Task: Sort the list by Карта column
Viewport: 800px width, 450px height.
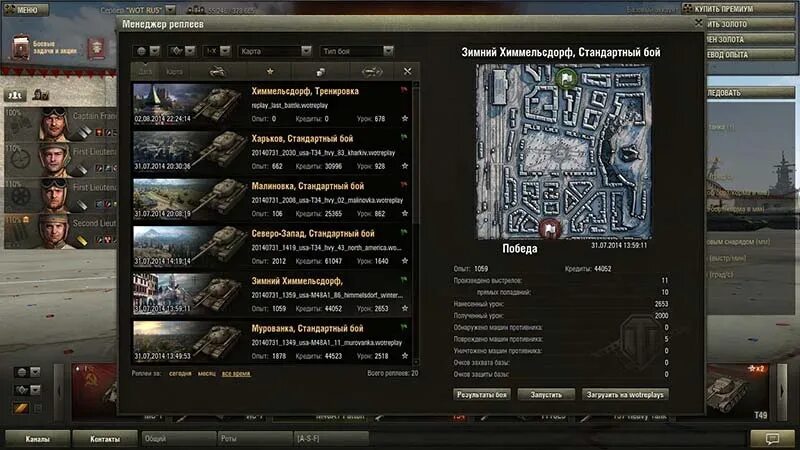Action: (174, 72)
